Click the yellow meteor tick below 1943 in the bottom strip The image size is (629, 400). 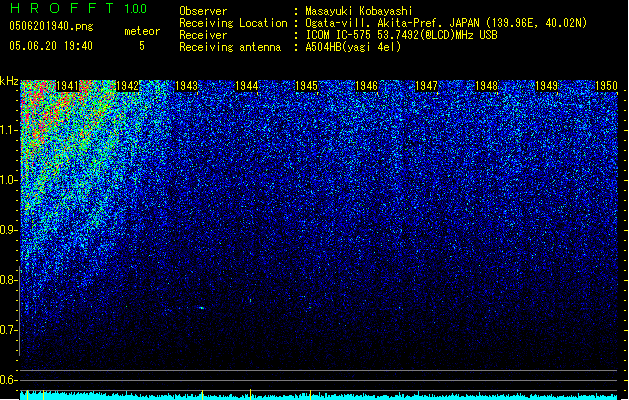coord(202,395)
